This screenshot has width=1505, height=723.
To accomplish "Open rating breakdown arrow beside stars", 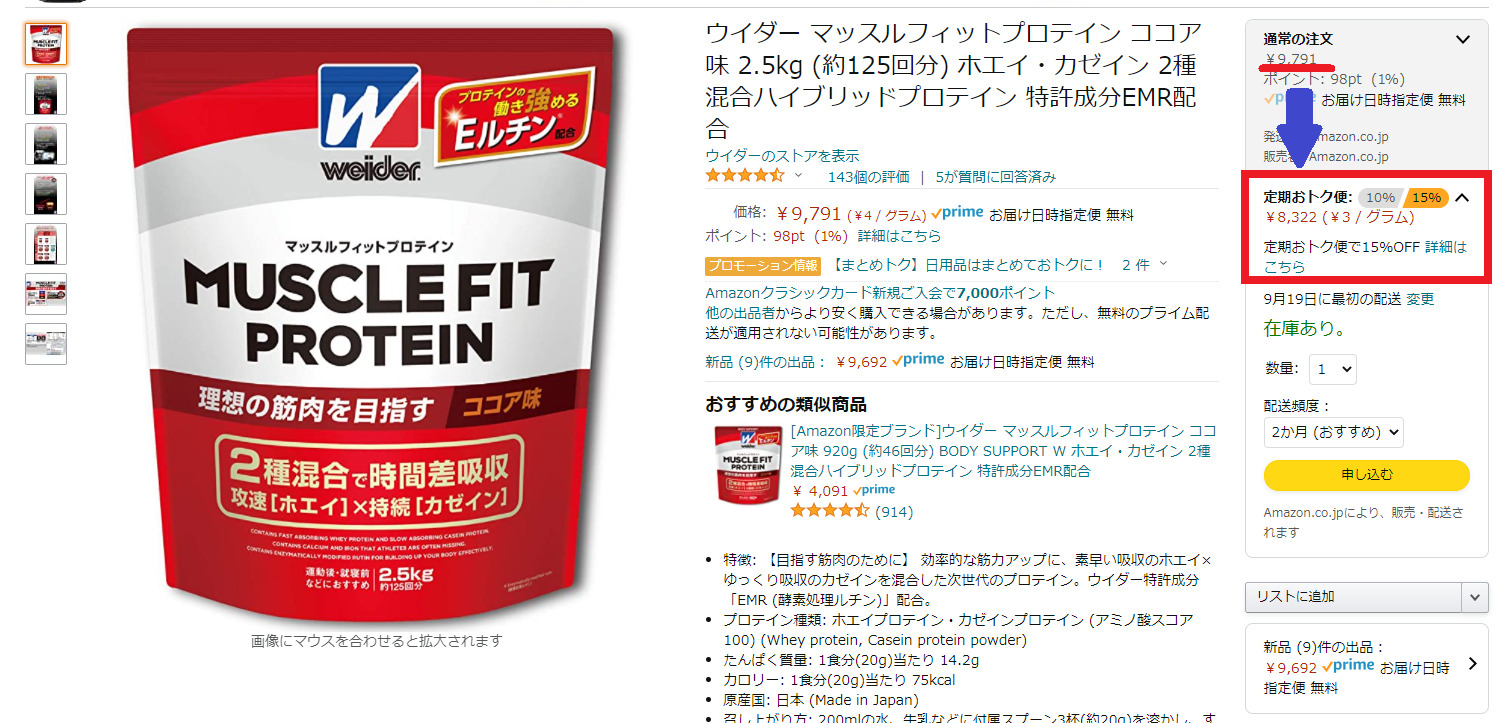I will pyautogui.click(x=798, y=176).
